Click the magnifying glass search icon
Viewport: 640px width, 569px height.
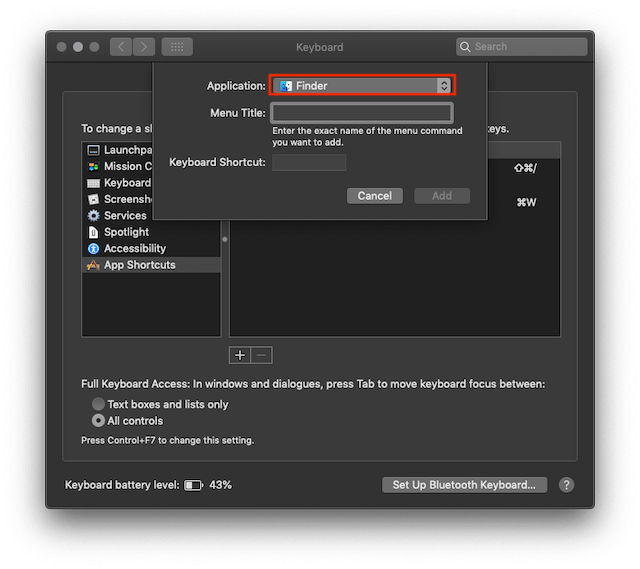[x=465, y=47]
